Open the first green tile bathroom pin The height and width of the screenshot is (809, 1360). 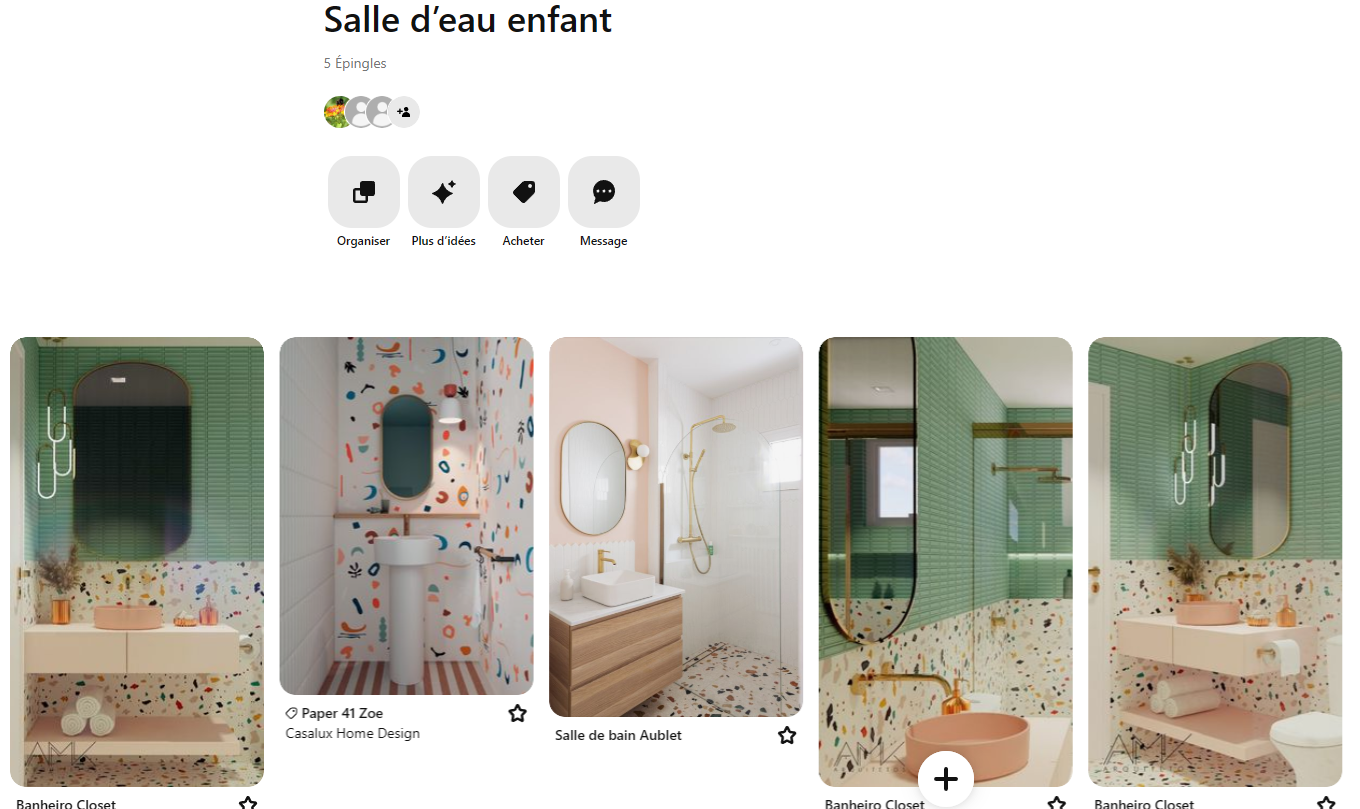137,562
